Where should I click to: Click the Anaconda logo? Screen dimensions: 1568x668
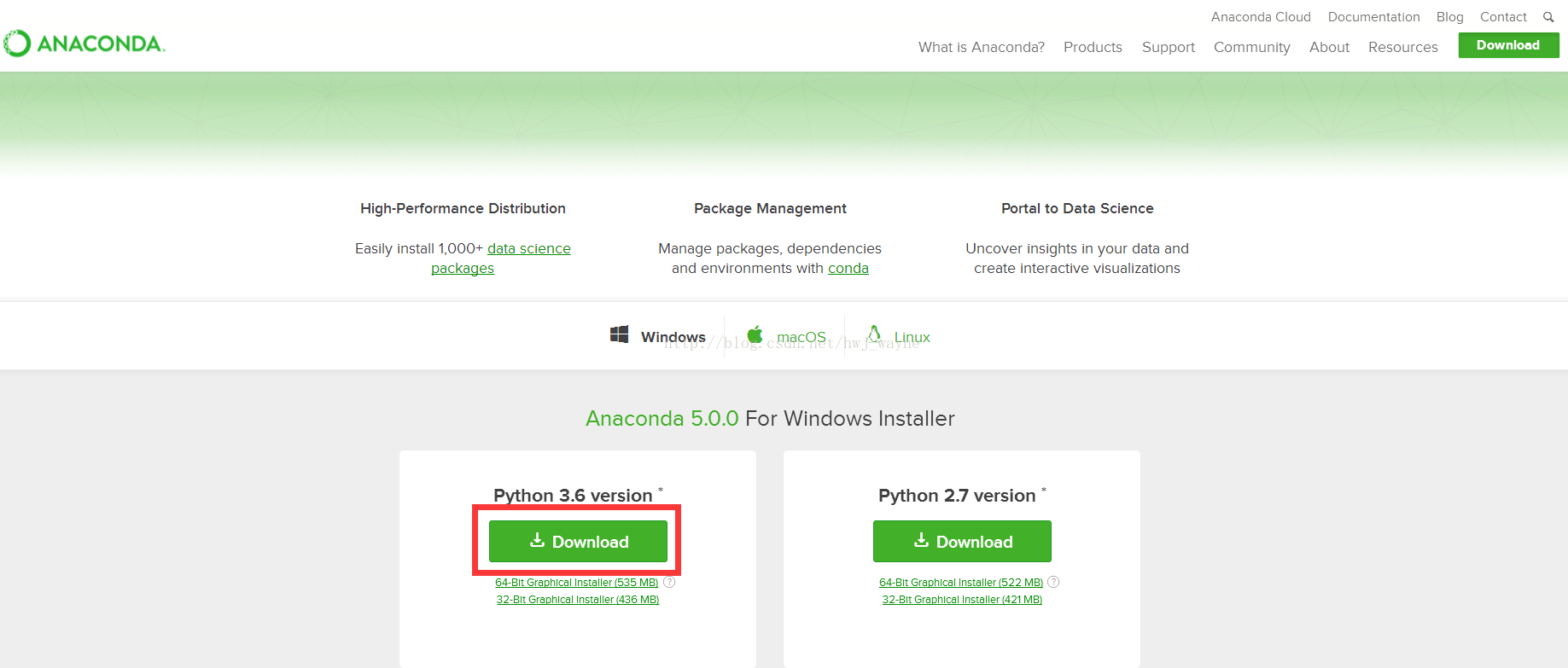tap(85, 44)
